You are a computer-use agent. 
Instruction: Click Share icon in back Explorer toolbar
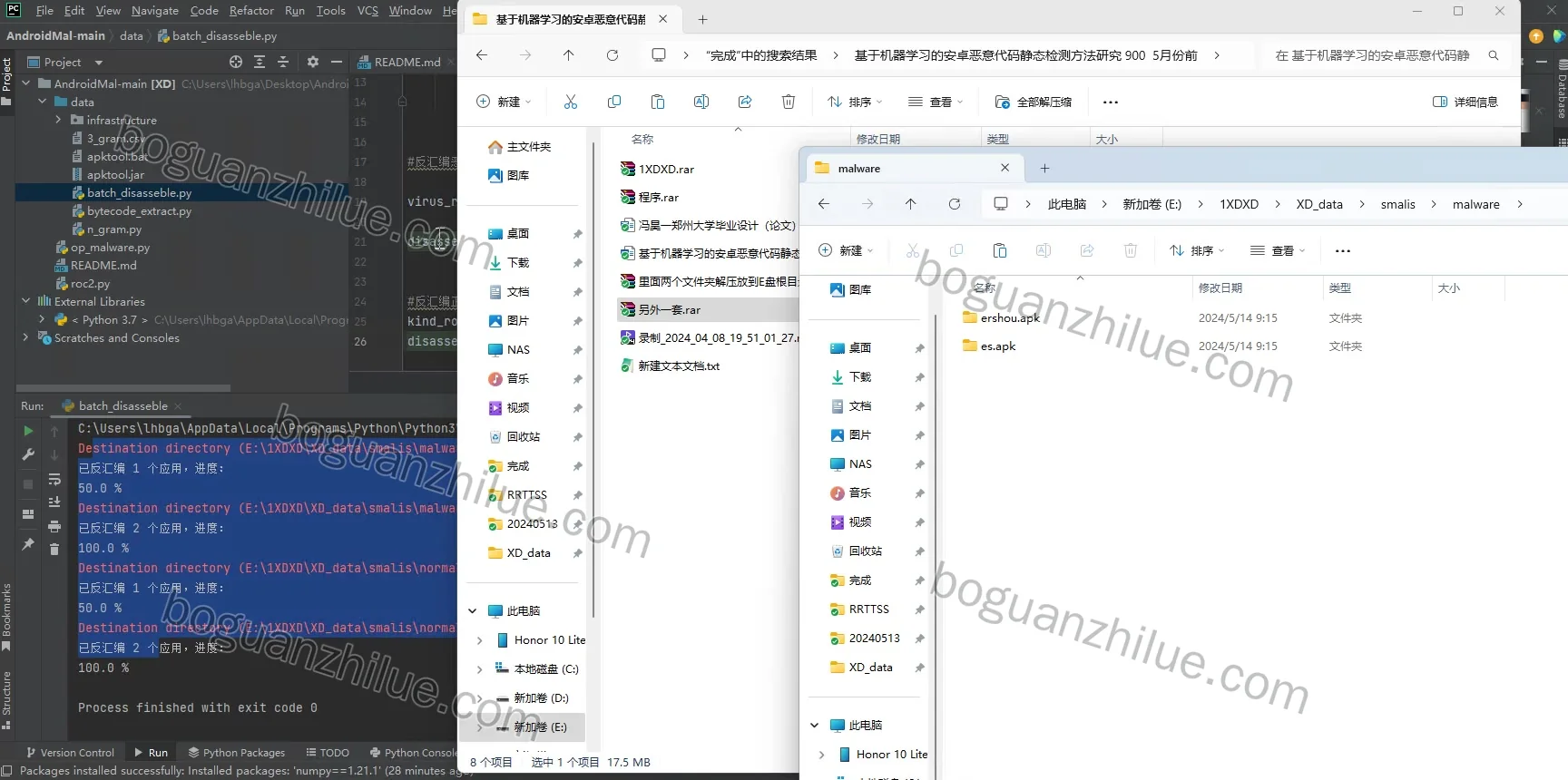tap(745, 102)
